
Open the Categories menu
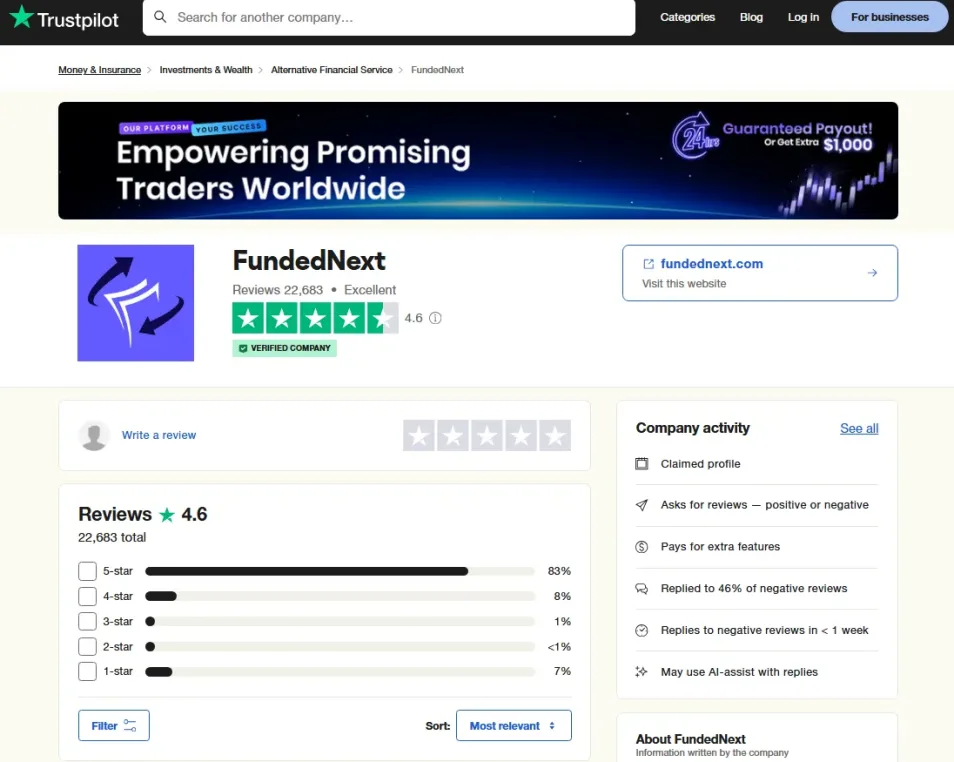pos(688,17)
